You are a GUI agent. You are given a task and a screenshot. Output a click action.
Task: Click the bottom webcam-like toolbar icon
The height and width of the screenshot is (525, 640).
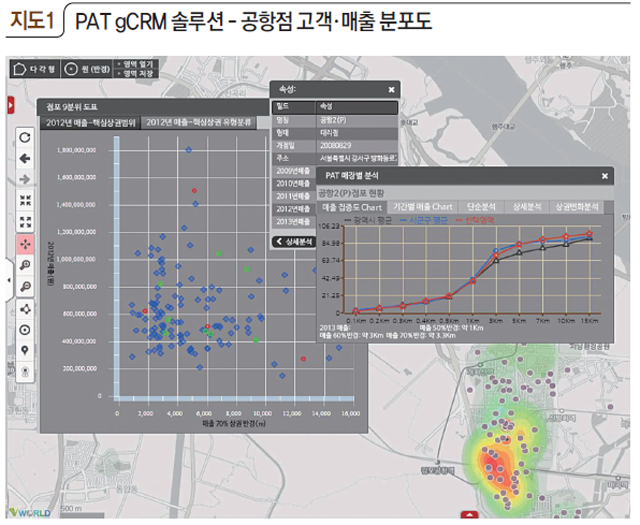pyautogui.click(x=25, y=372)
